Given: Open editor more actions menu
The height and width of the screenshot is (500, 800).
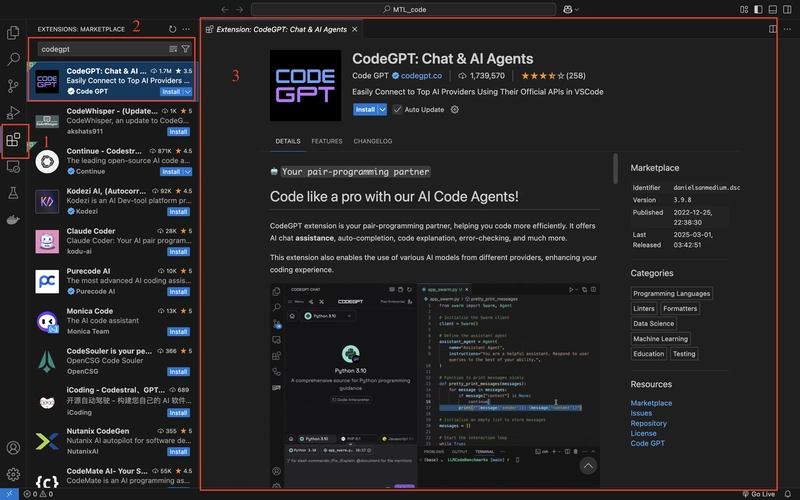Looking at the screenshot, I should click(x=787, y=29).
